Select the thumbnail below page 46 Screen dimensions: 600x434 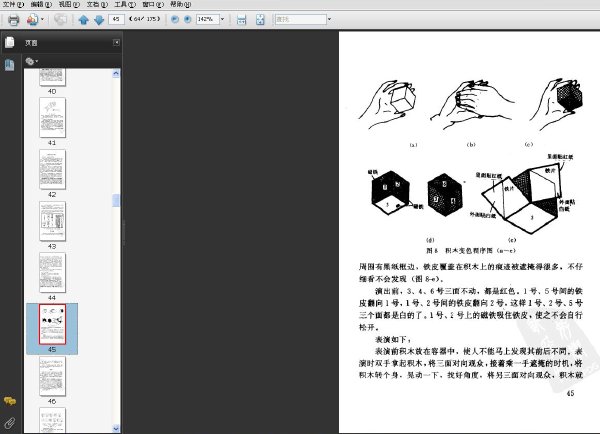coord(52,420)
